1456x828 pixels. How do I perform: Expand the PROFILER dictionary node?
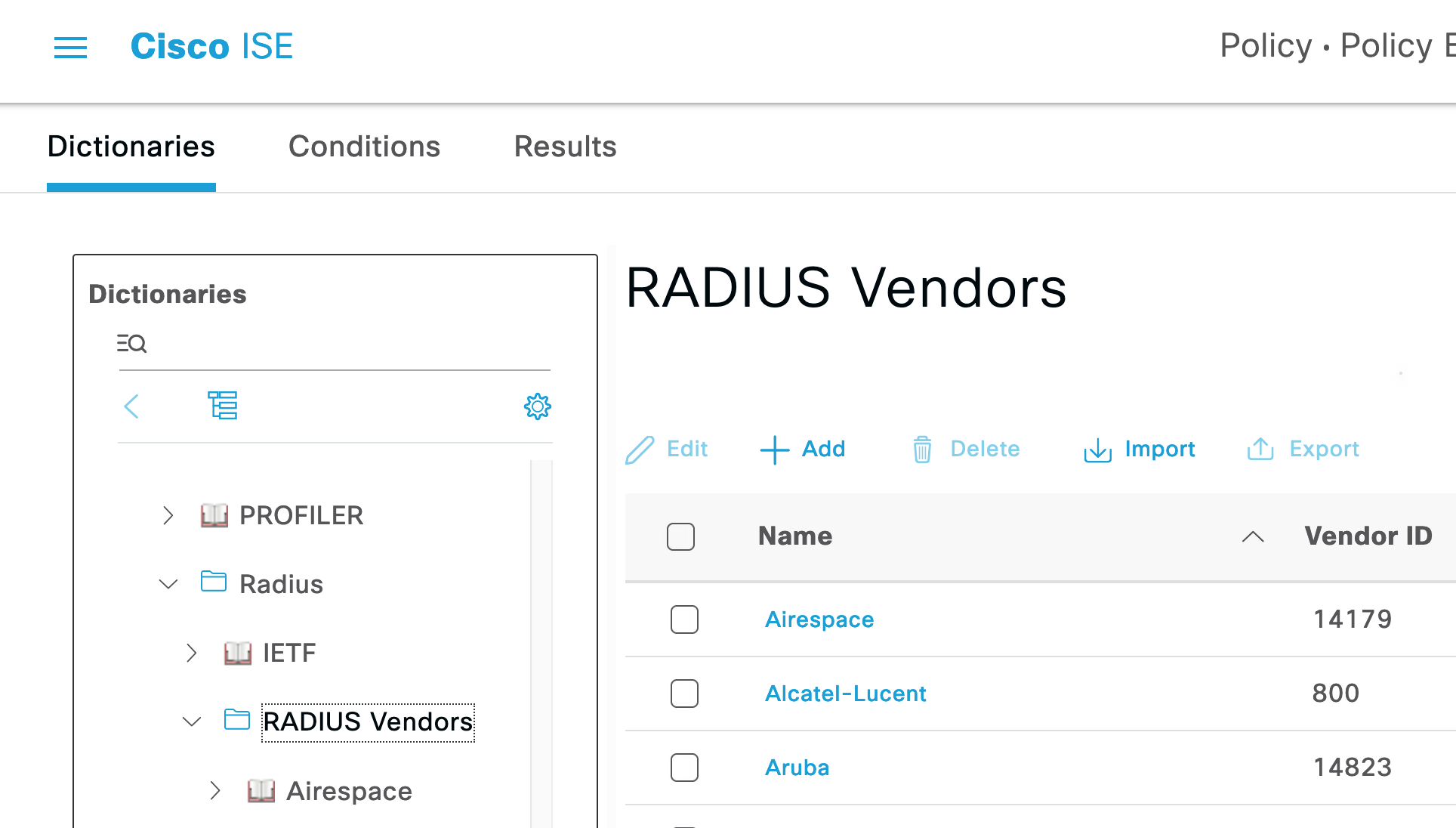point(168,515)
